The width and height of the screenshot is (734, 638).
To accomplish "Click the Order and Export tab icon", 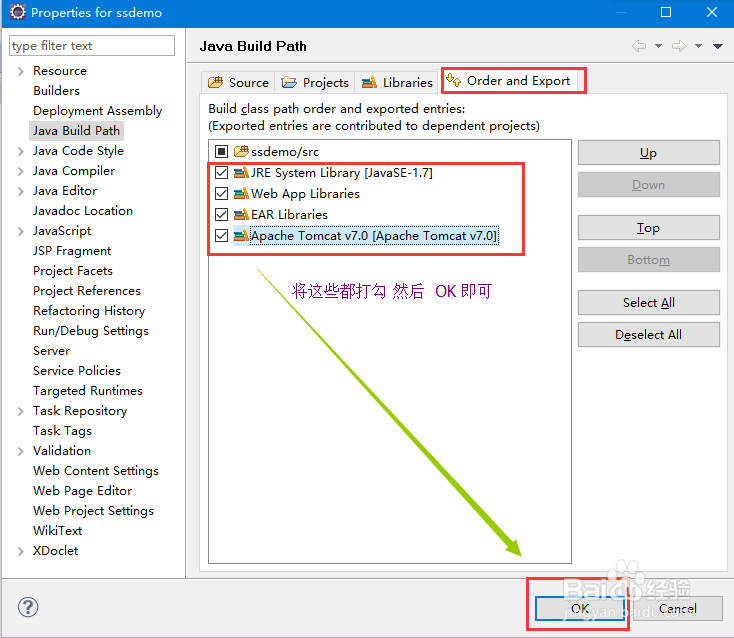I will pos(453,80).
